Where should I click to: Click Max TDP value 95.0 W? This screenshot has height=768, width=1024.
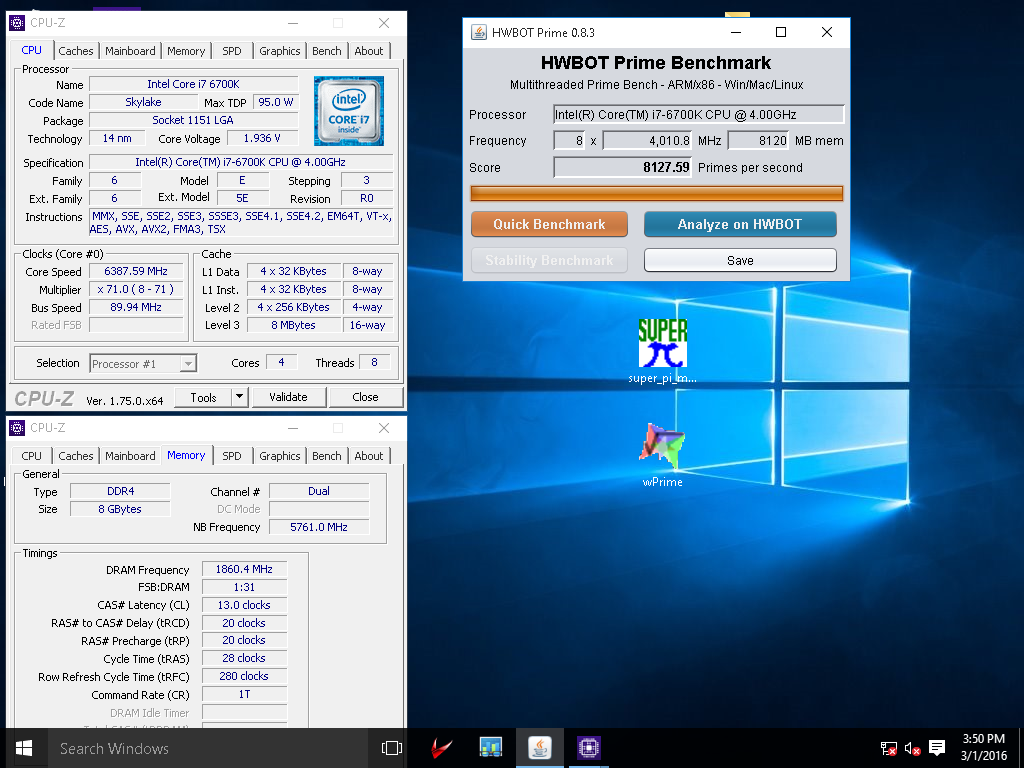(276, 102)
